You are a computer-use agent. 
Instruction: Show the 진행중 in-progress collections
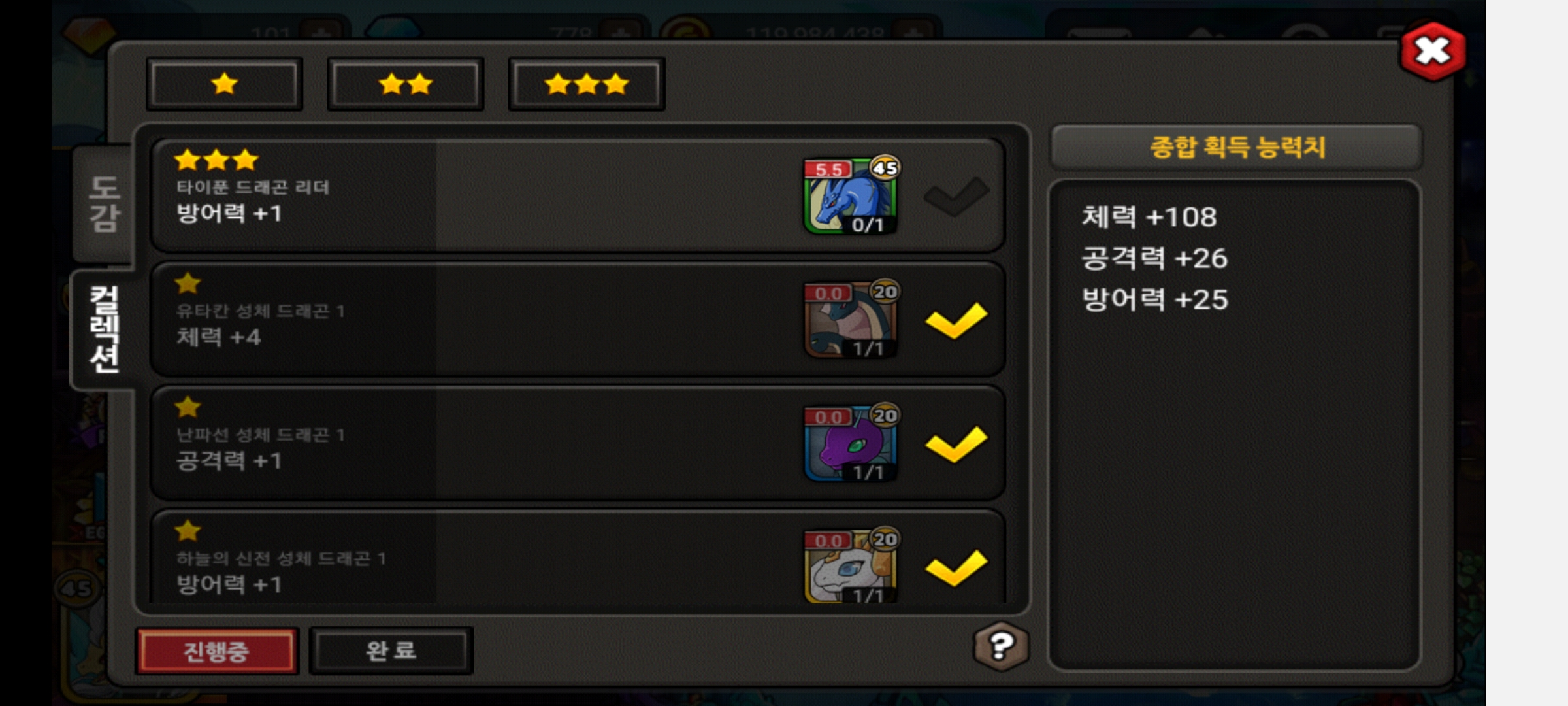217,651
